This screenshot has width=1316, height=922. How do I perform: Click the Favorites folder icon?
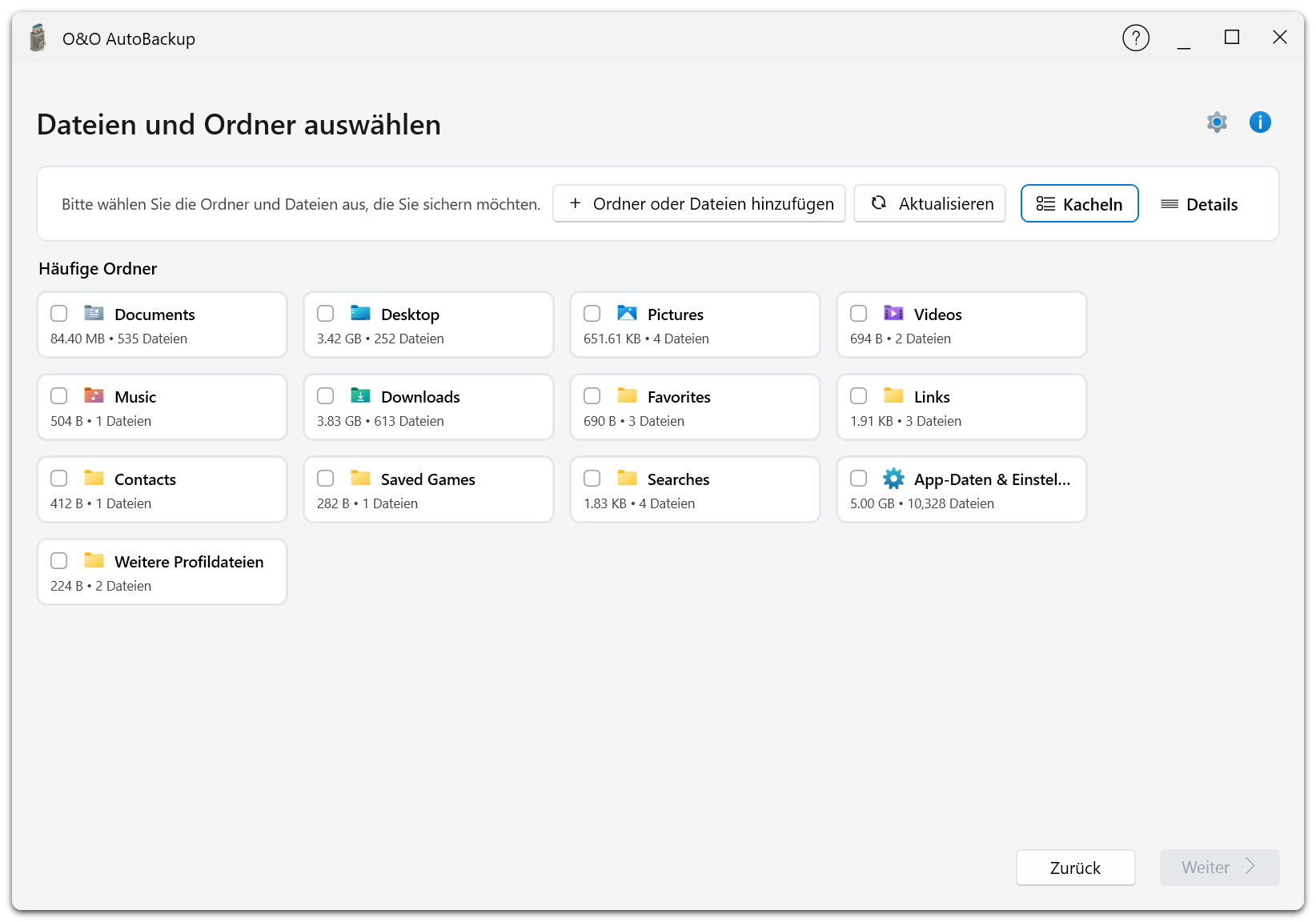click(x=627, y=395)
